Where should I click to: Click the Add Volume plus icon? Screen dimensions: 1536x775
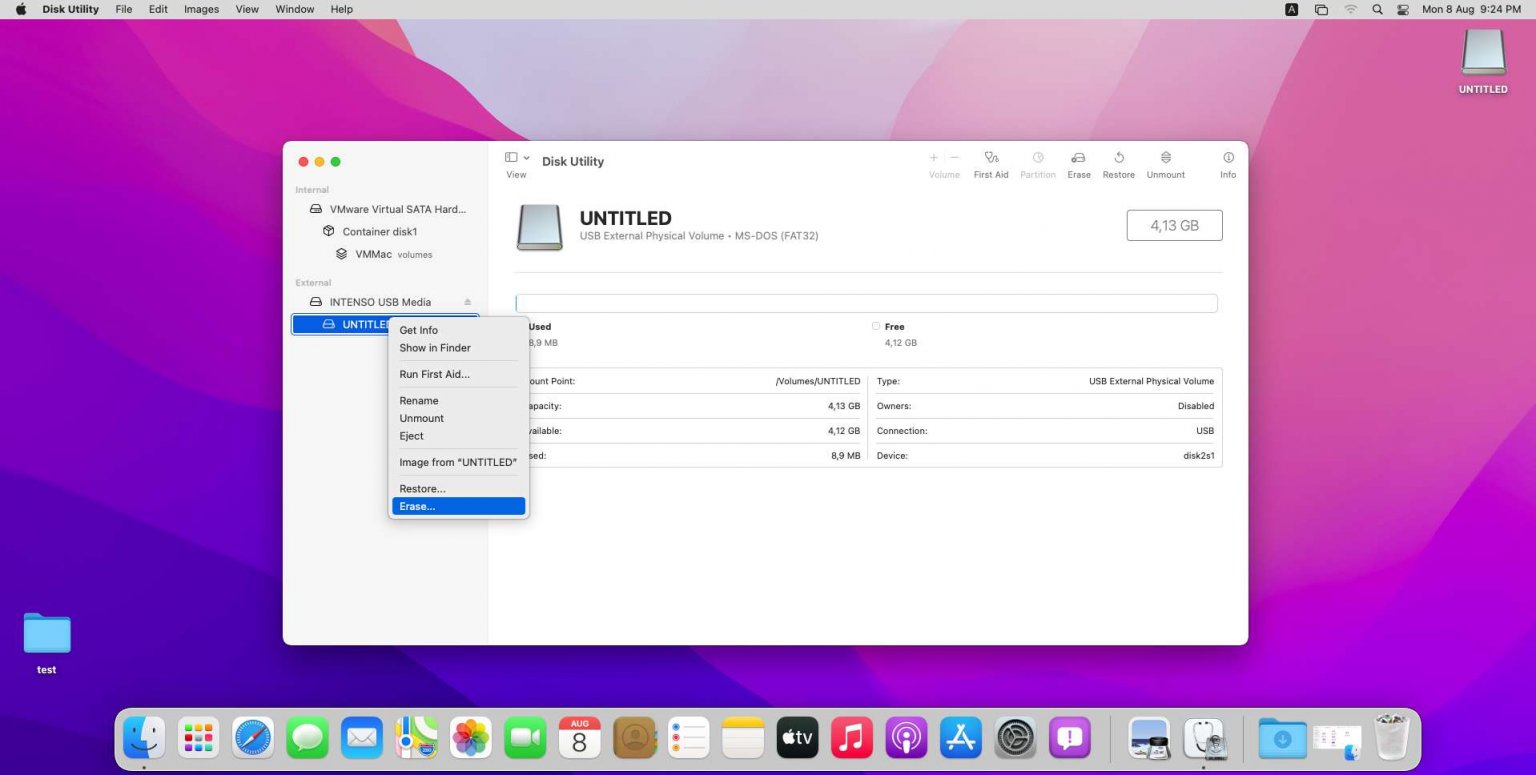(933, 158)
